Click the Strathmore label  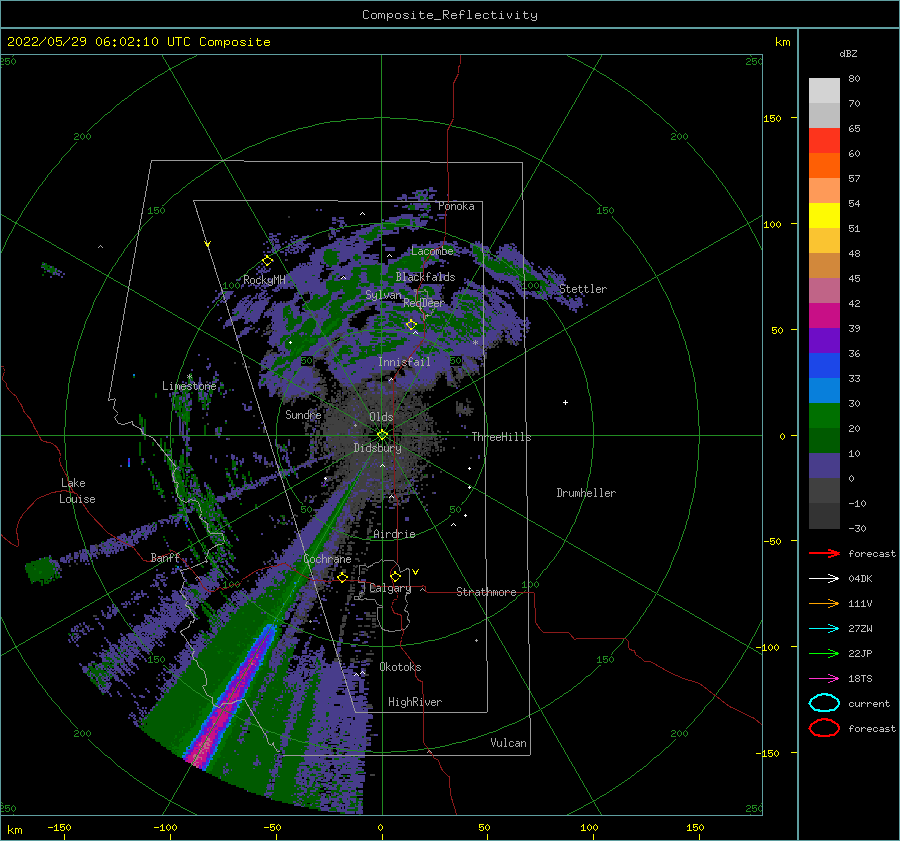[486, 592]
